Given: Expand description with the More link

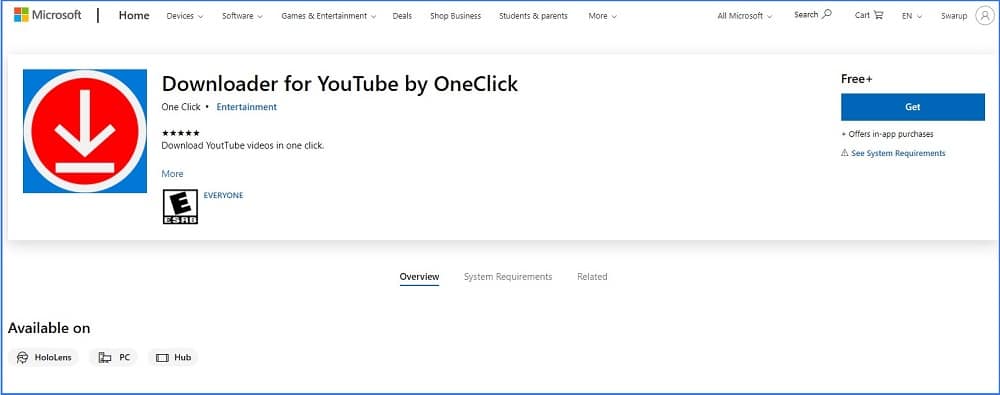Looking at the screenshot, I should [172, 174].
